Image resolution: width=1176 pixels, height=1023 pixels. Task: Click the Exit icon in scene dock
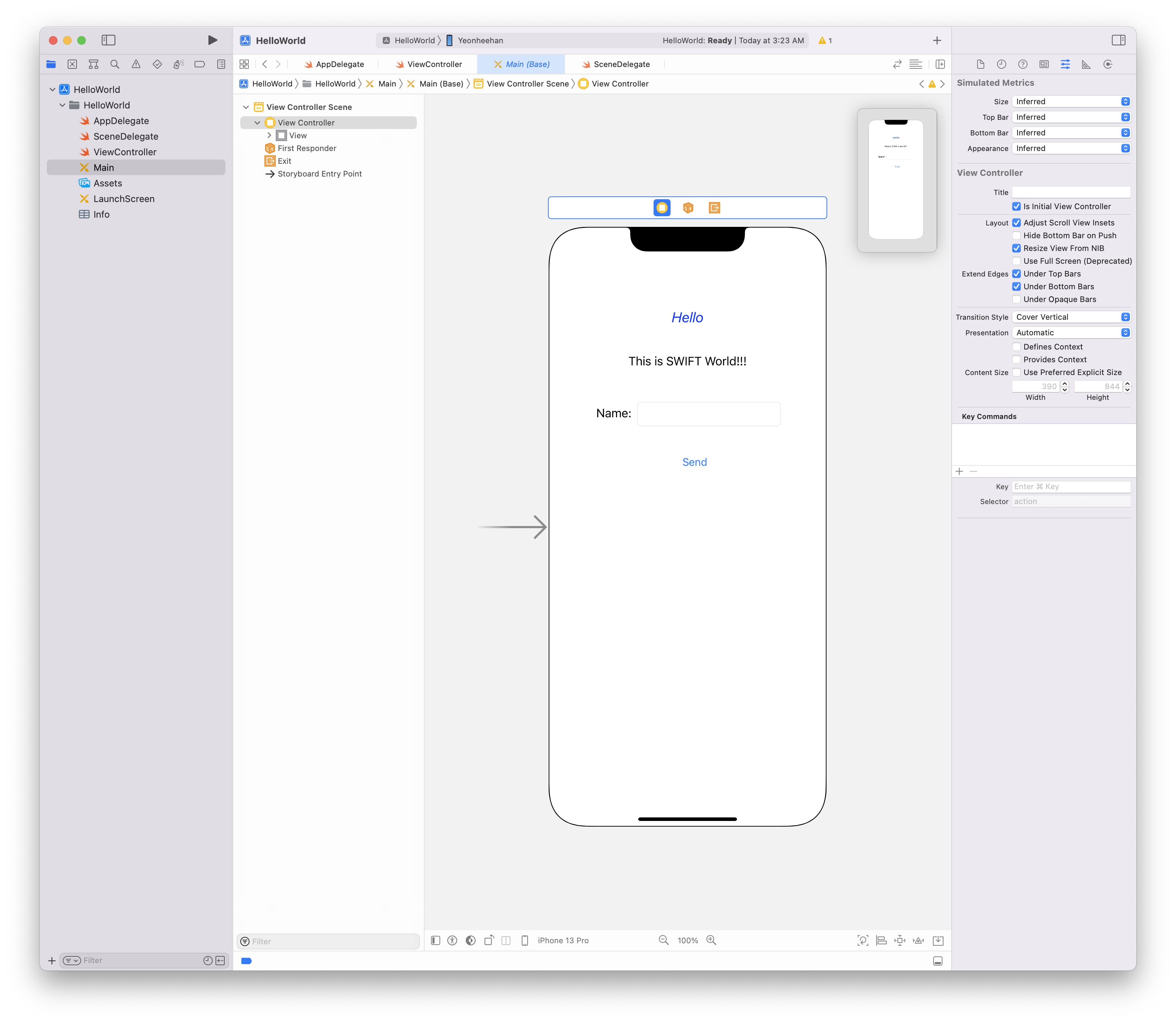(714, 208)
